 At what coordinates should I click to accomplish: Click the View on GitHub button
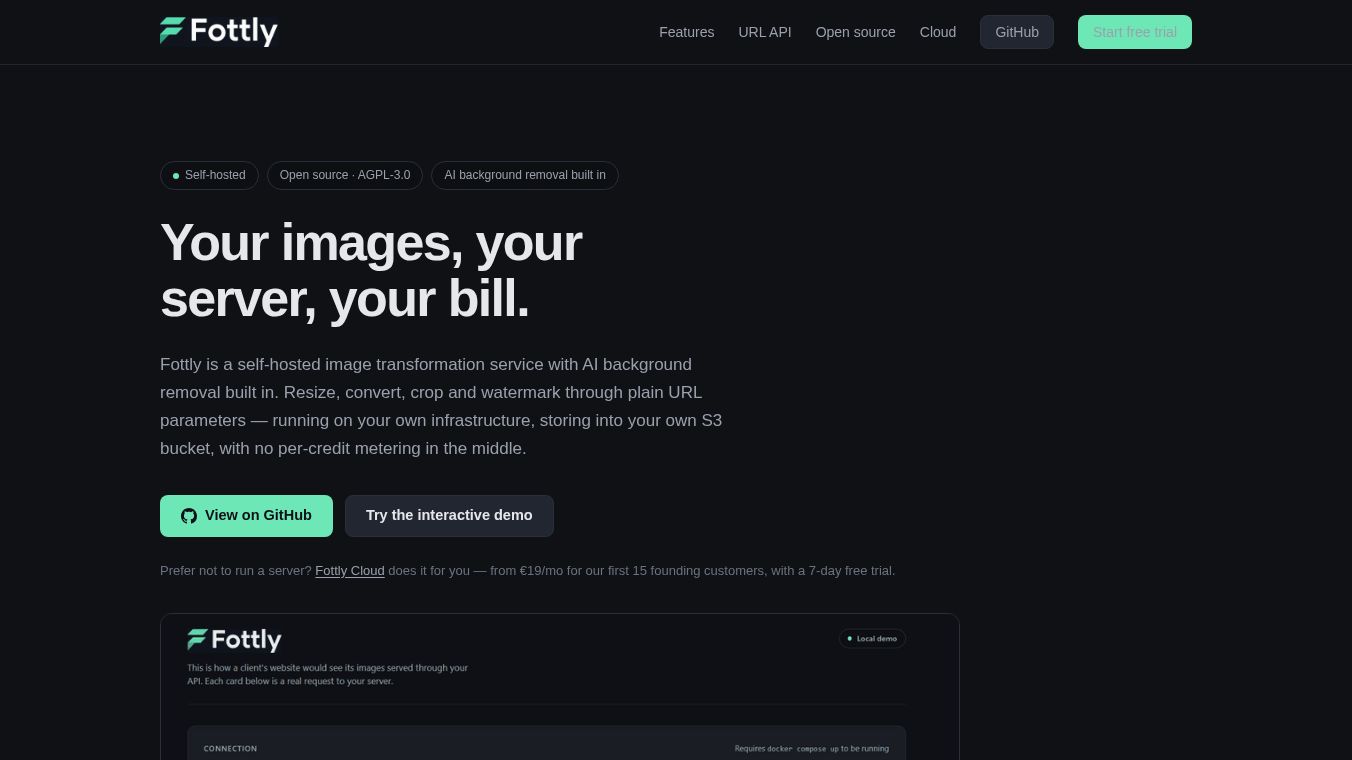[x=246, y=516]
